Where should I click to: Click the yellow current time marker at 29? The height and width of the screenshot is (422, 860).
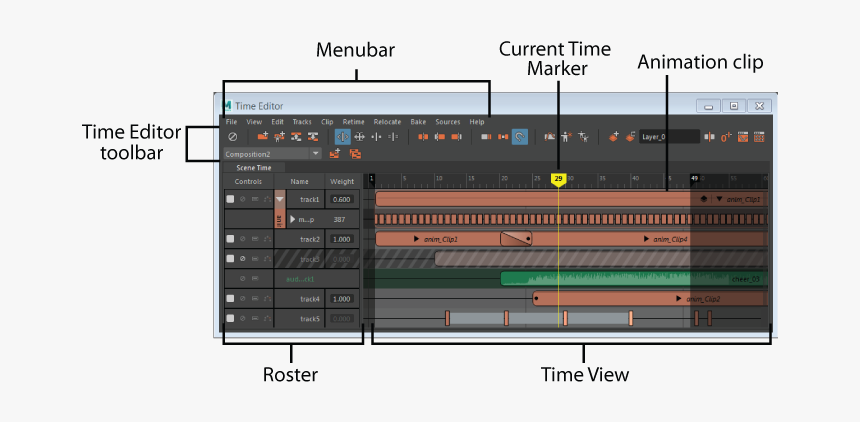coord(559,179)
